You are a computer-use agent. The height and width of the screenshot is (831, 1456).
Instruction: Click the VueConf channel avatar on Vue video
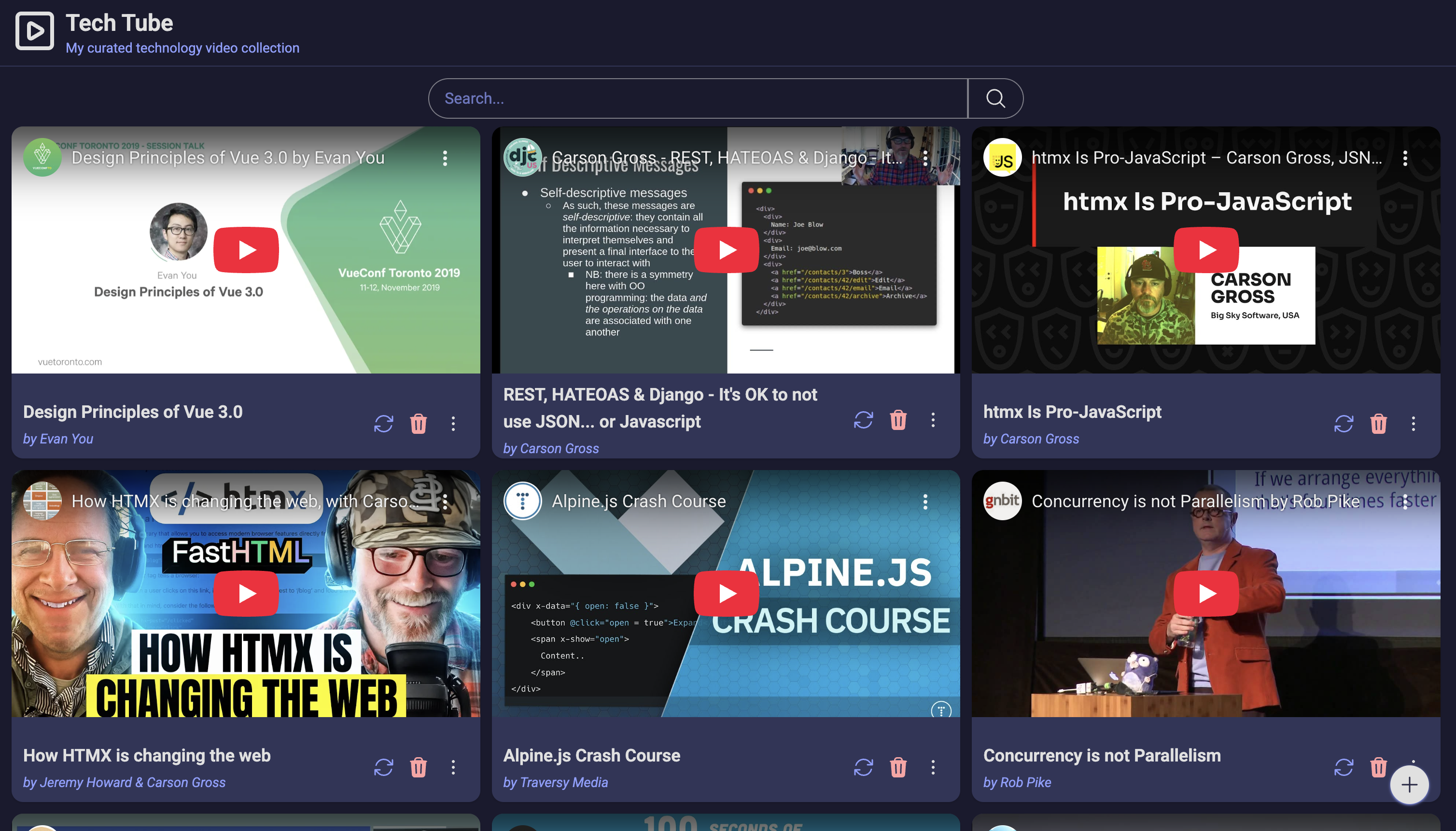point(42,157)
